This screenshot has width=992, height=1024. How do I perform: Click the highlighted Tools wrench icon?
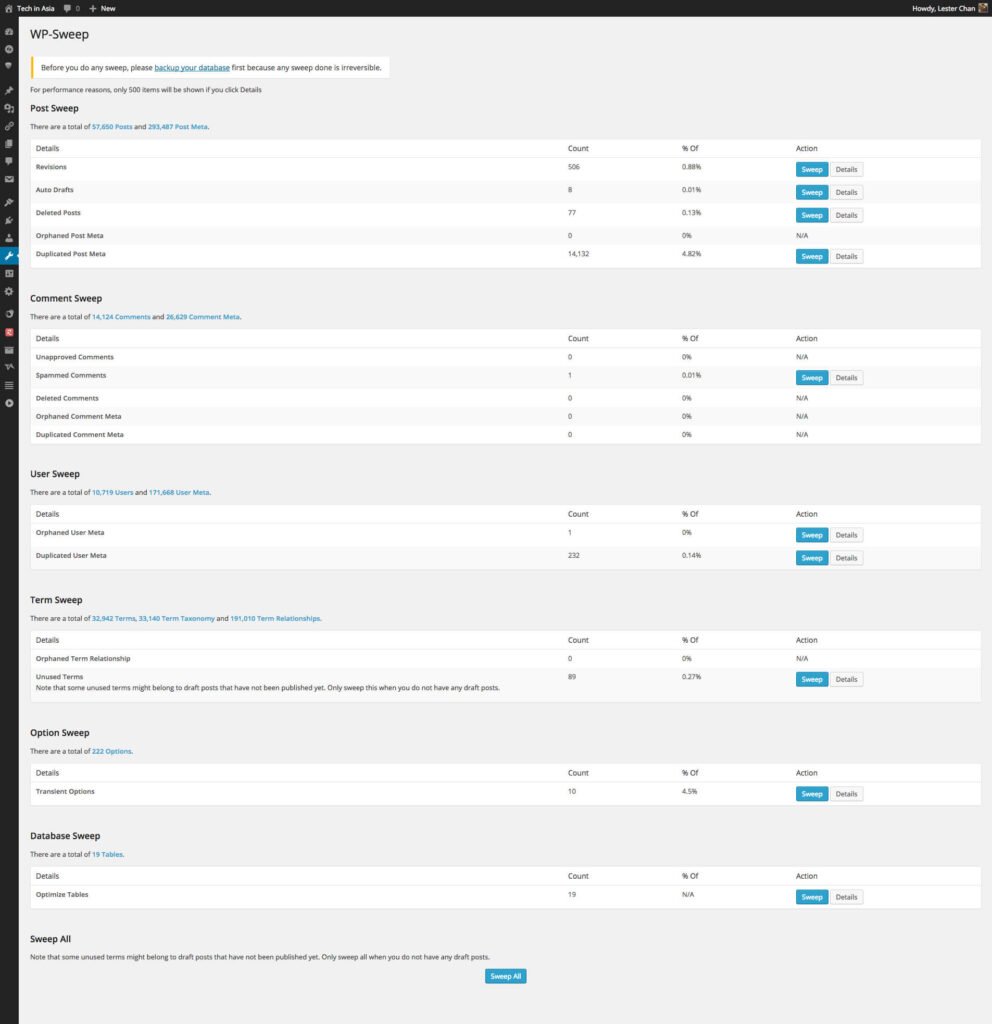pos(9,255)
